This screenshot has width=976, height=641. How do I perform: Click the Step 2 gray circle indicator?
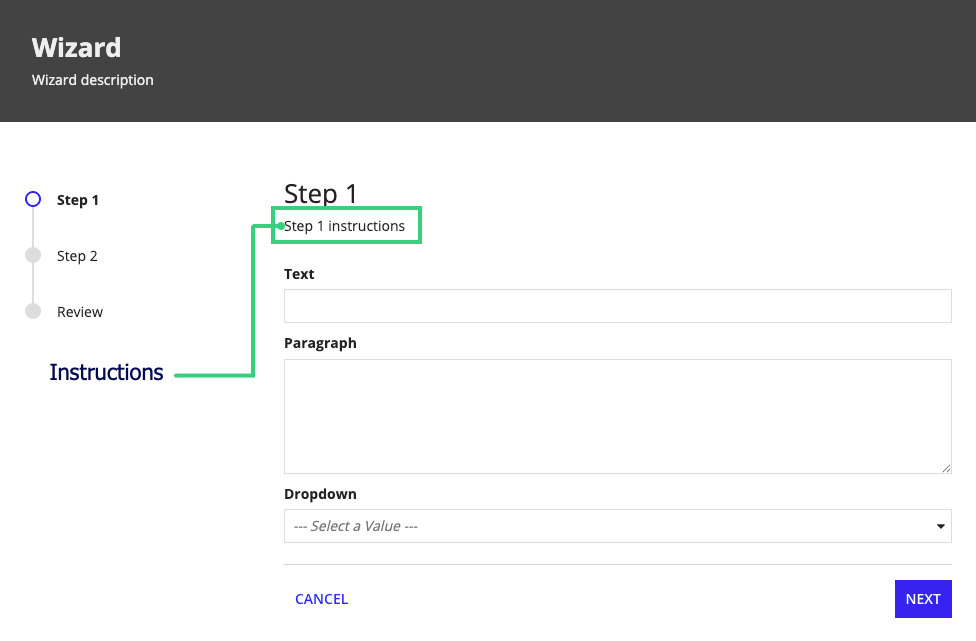point(33,255)
